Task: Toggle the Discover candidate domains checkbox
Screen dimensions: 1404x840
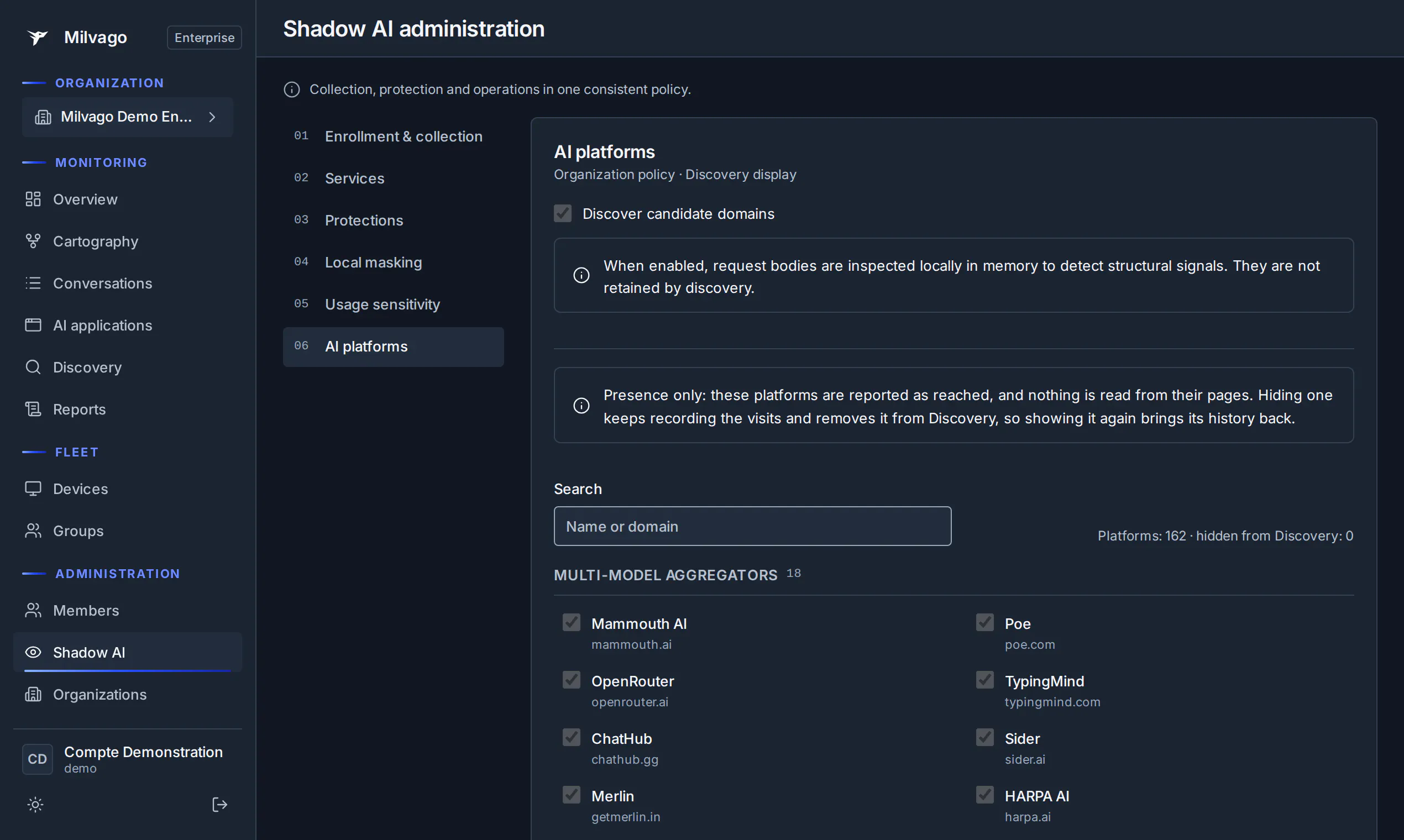Action: 563,213
